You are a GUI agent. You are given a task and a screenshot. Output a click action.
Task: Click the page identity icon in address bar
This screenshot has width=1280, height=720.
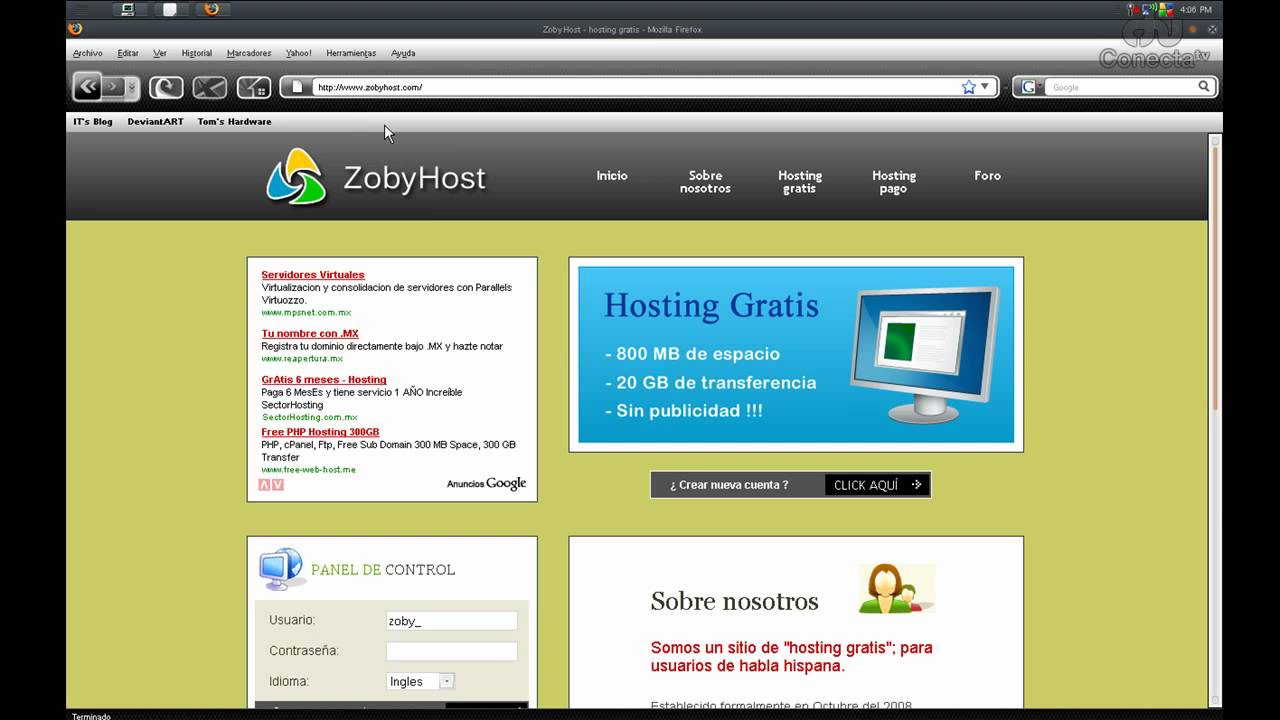click(x=297, y=87)
